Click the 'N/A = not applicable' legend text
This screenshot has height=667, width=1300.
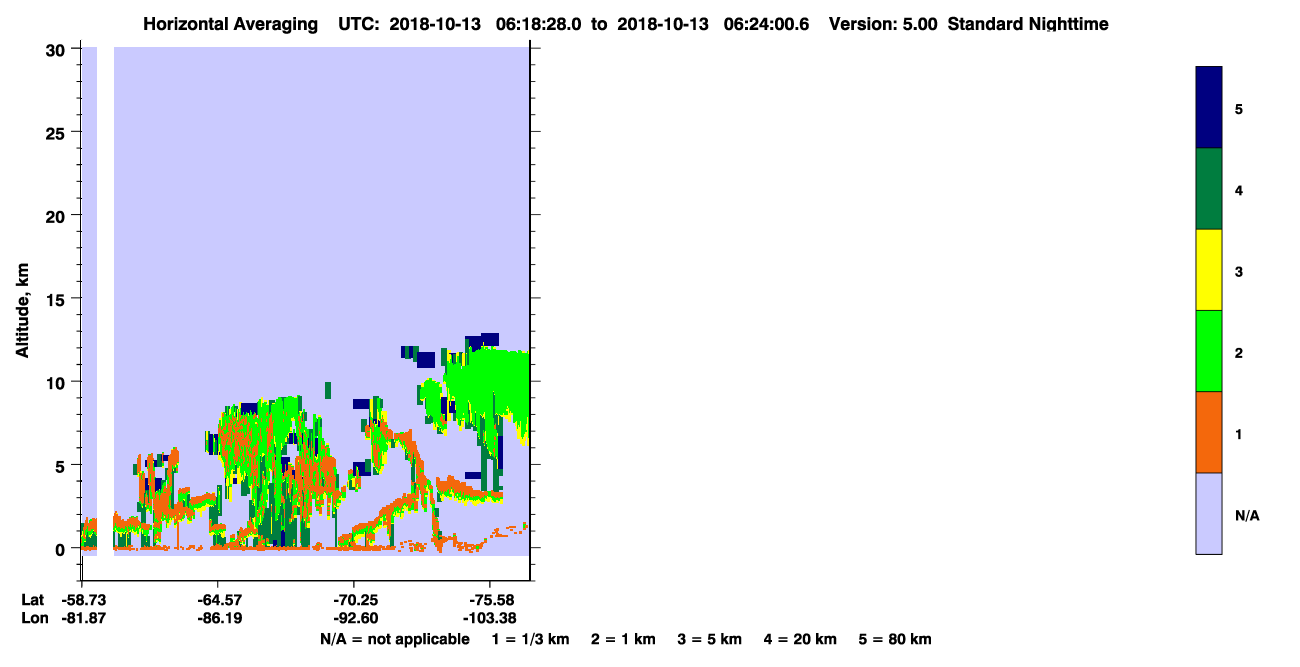(x=394, y=639)
